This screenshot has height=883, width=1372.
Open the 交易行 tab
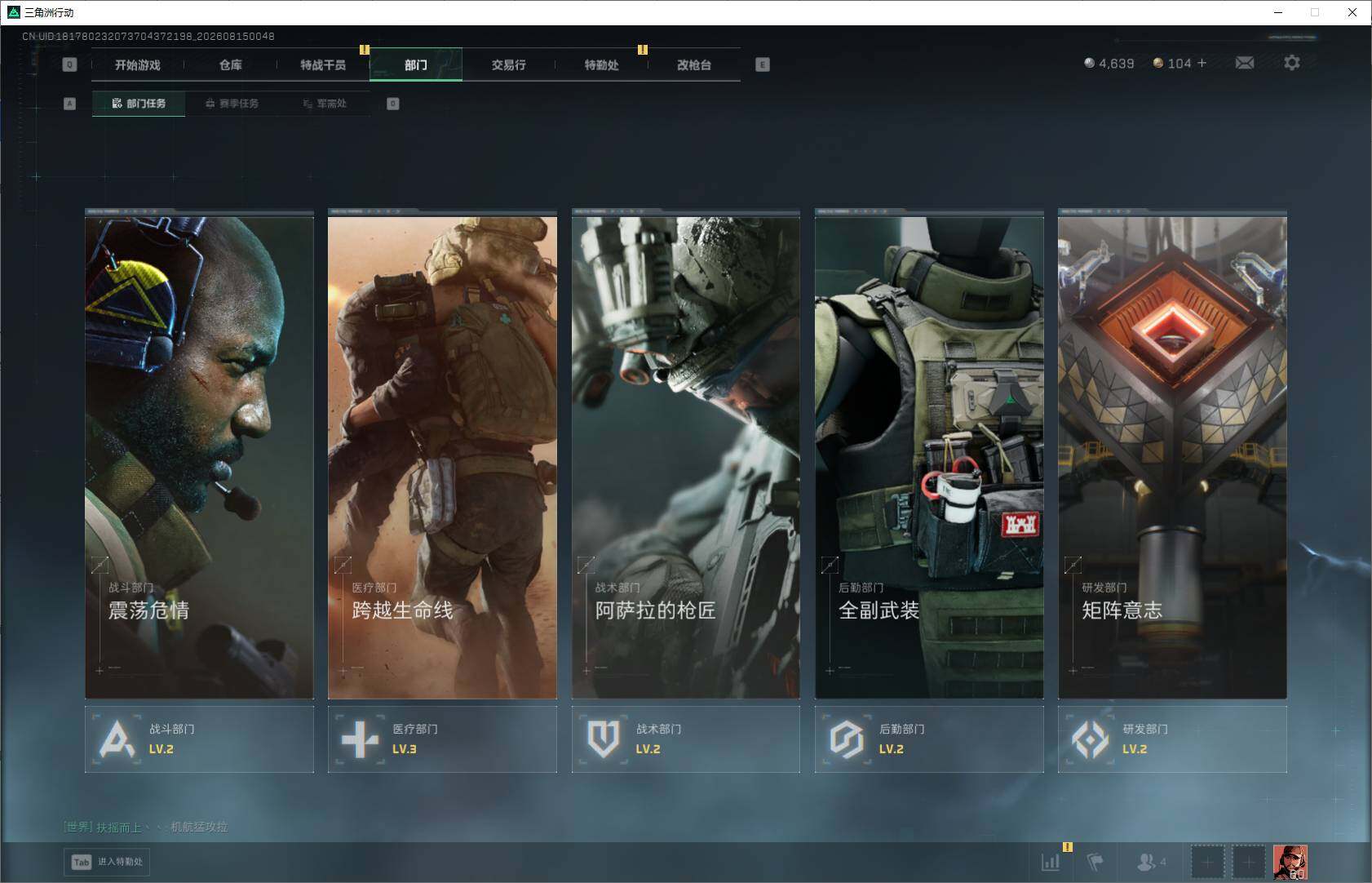[x=508, y=64]
